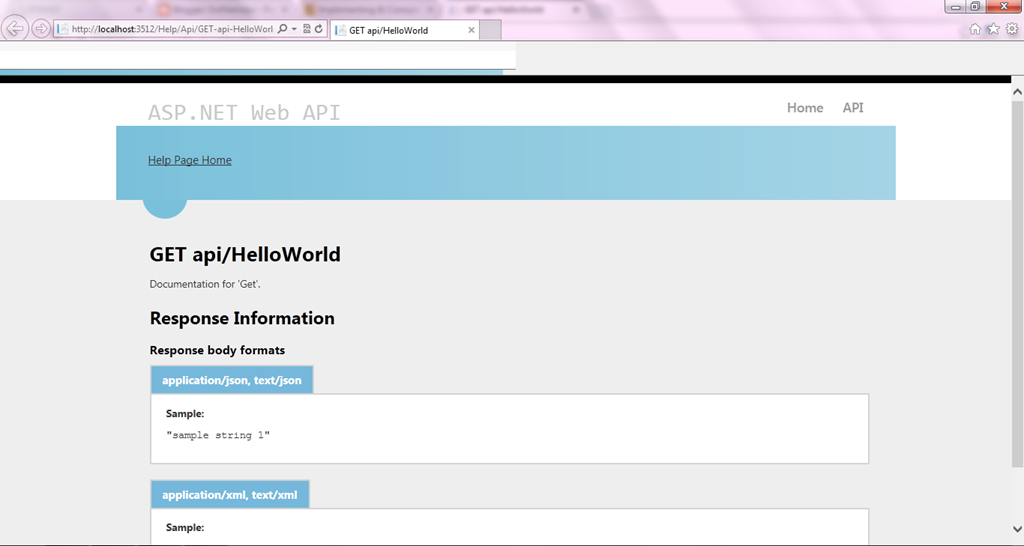Select the application/xml, text/xml header

pyautogui.click(x=230, y=495)
